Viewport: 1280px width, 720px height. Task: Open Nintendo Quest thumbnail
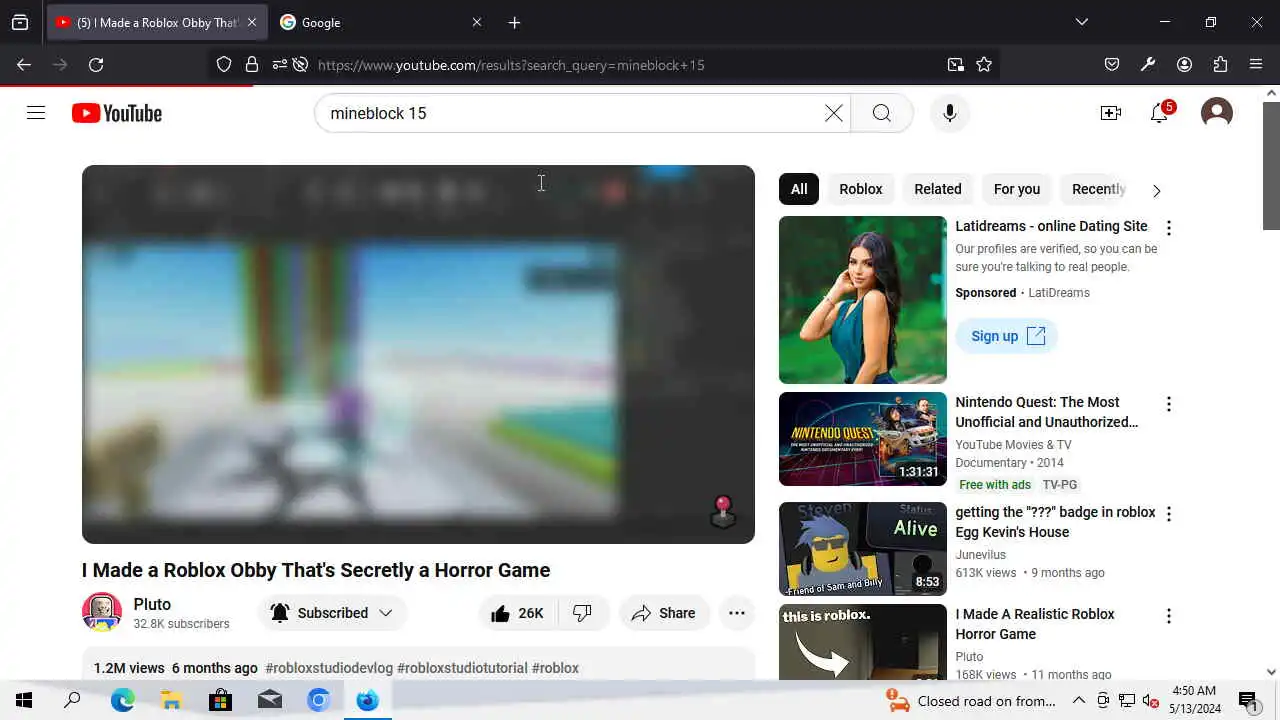point(863,439)
